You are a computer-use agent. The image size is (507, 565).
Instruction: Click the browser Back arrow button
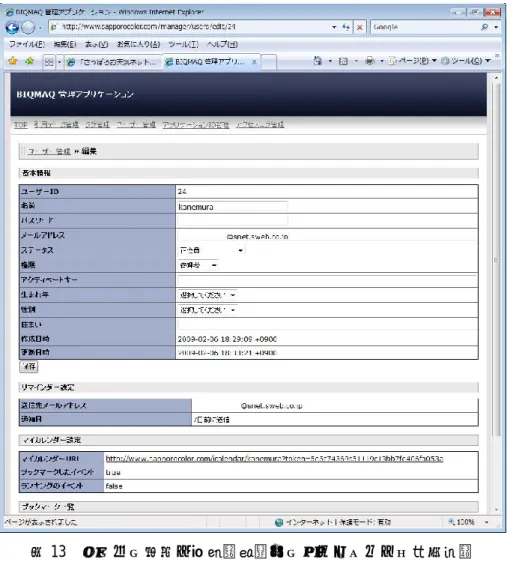(12, 27)
